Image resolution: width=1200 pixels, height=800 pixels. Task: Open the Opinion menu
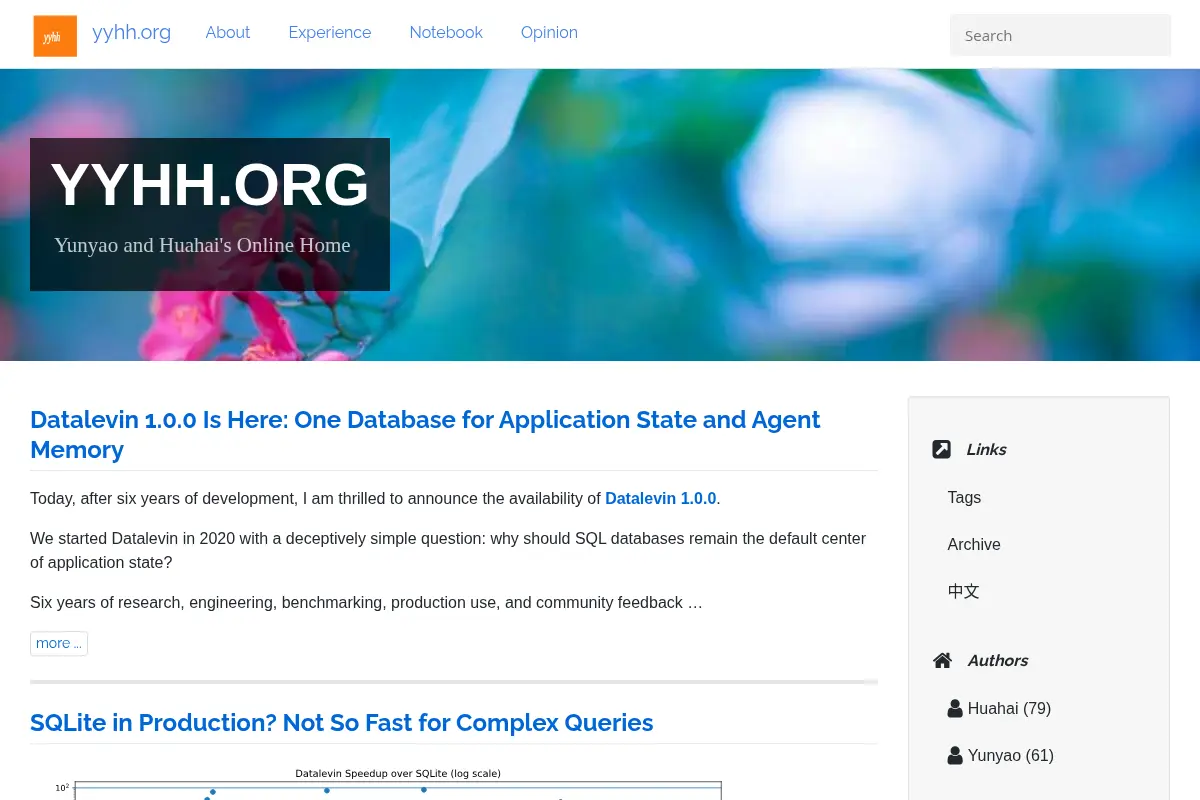click(x=549, y=32)
